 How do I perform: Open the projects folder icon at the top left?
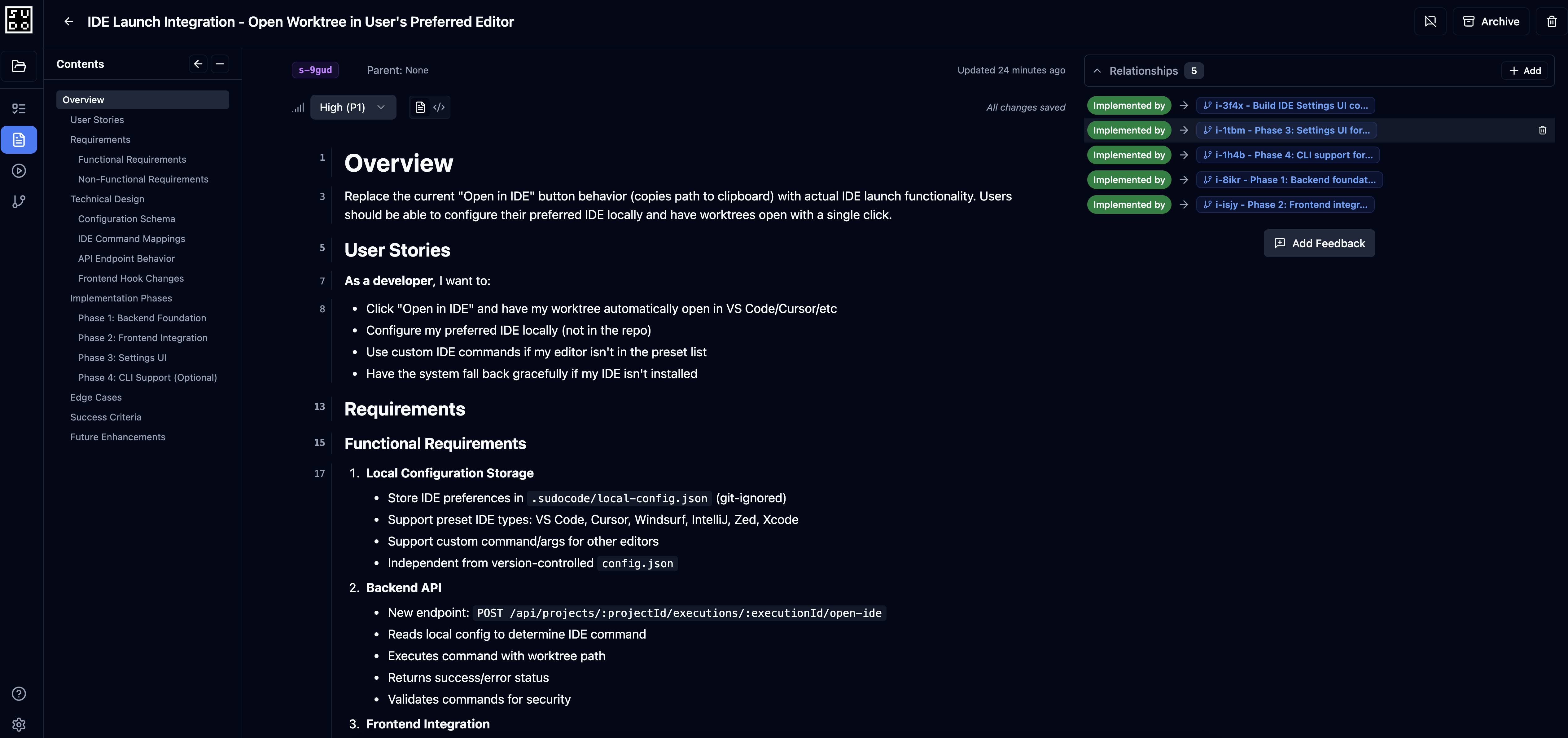[x=19, y=66]
